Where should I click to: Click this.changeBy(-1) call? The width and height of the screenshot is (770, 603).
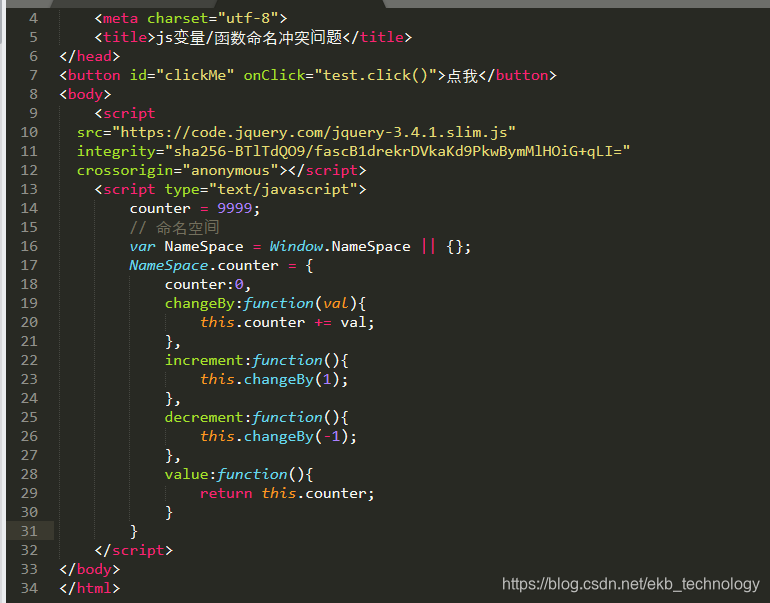tap(274, 437)
